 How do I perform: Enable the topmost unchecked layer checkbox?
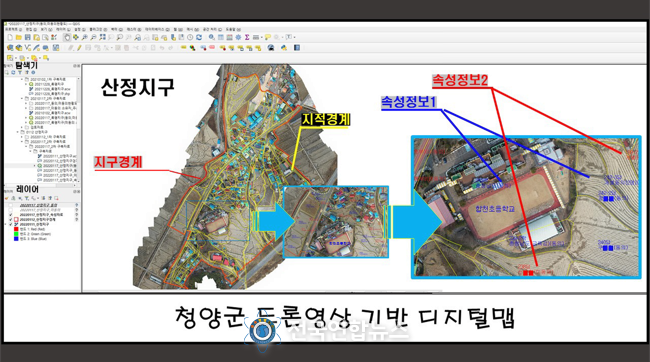(10, 205)
